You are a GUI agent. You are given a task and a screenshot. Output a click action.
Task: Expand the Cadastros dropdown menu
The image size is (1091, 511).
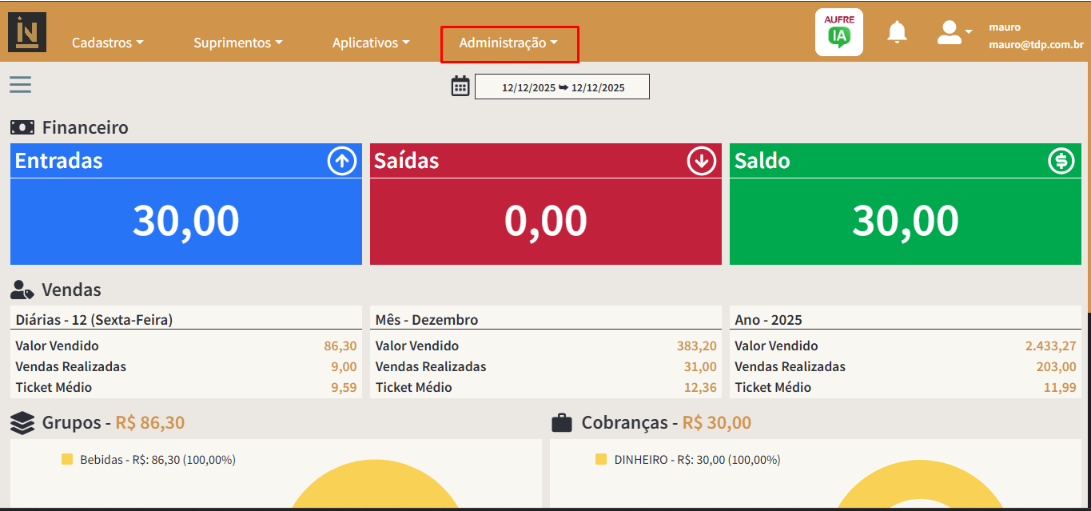point(108,43)
